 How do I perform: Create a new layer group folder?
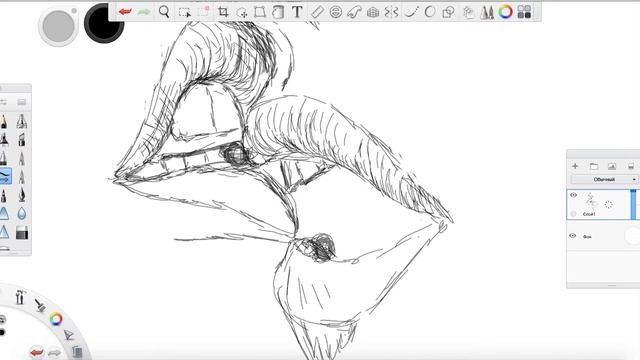pyautogui.click(x=594, y=166)
